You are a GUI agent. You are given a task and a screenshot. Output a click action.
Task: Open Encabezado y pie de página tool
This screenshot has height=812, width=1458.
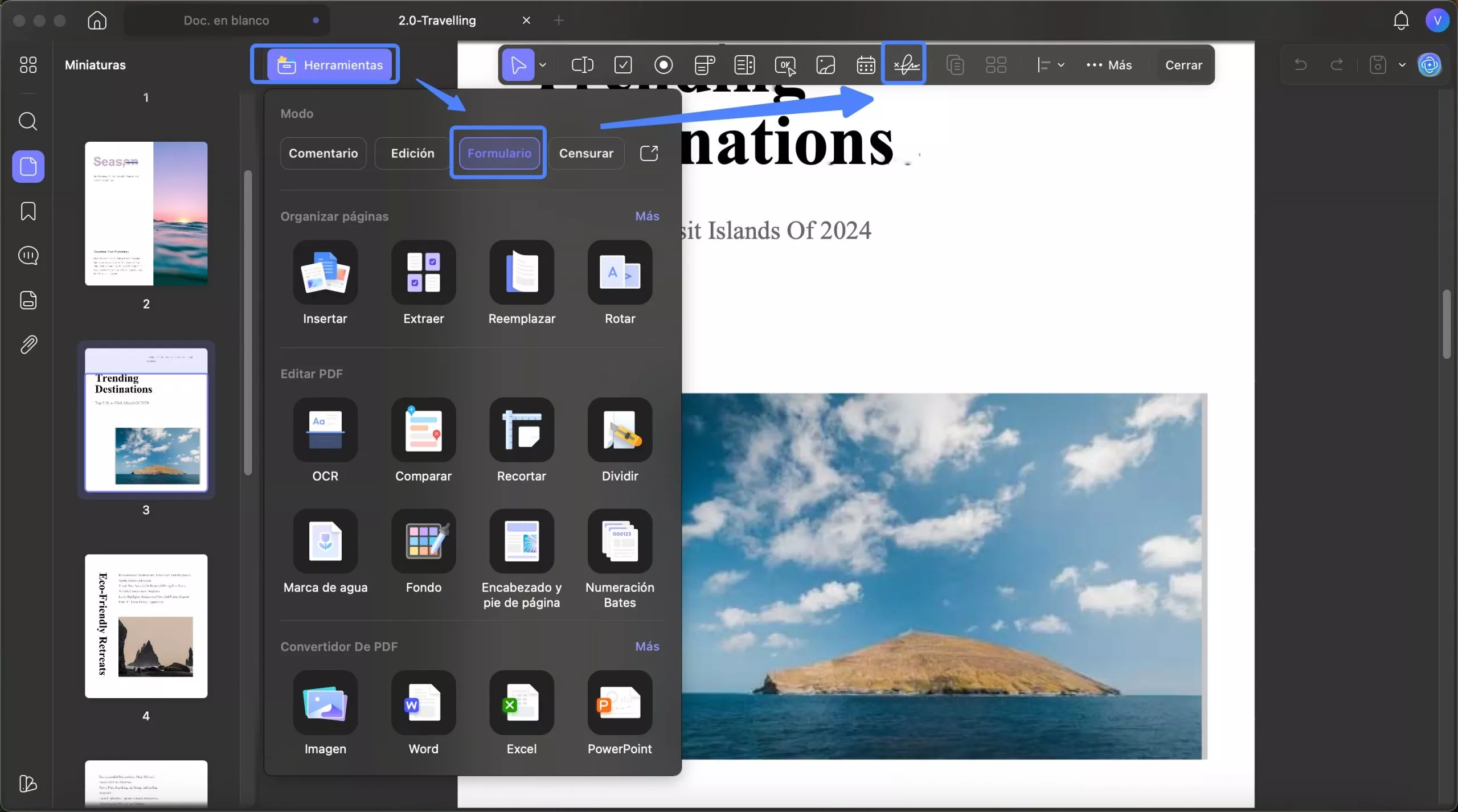pyautogui.click(x=522, y=559)
